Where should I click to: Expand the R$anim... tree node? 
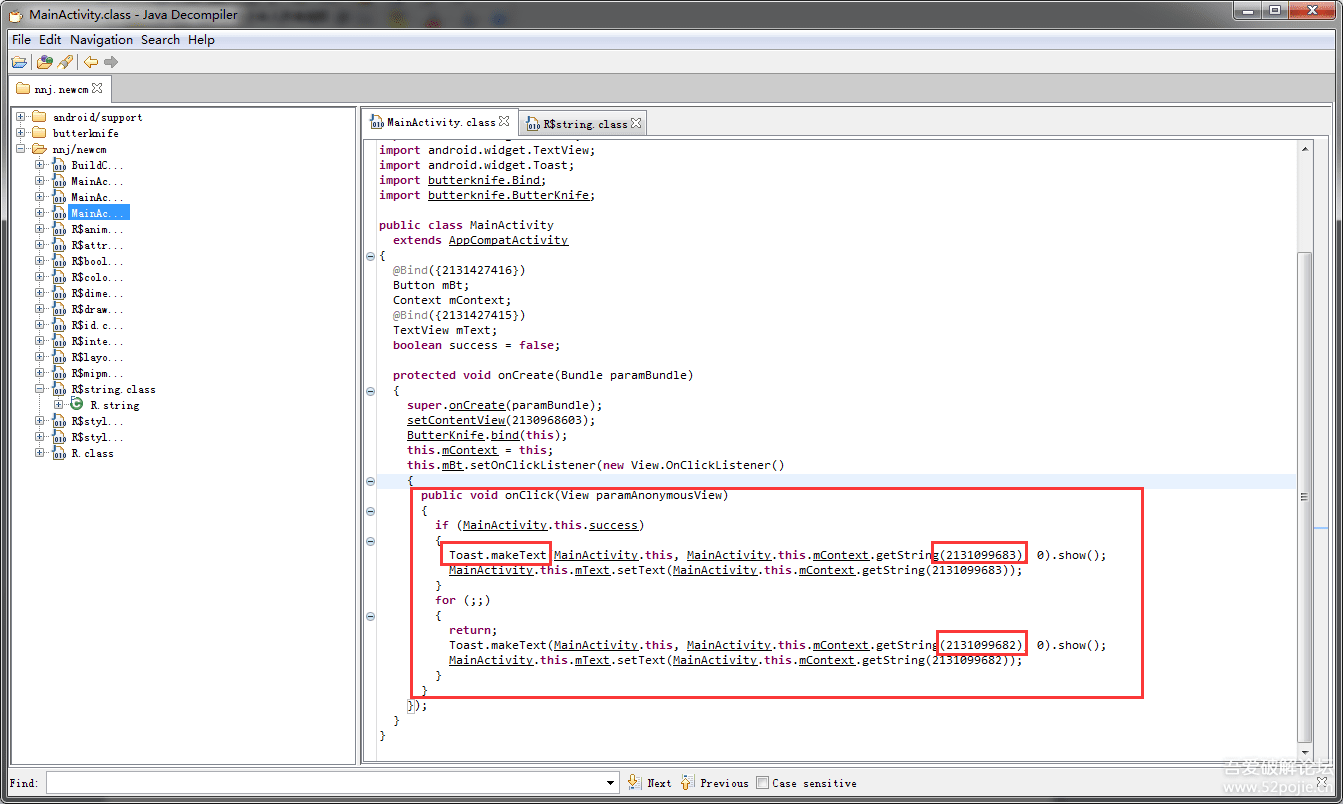click(40, 229)
